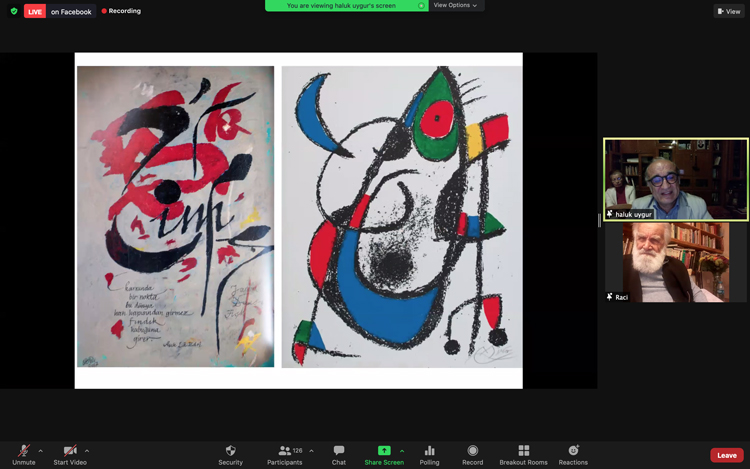Viewport: 750px width, 469px height.
Task: Click the small circle icon in the green sharing banner
Action: (421, 6)
